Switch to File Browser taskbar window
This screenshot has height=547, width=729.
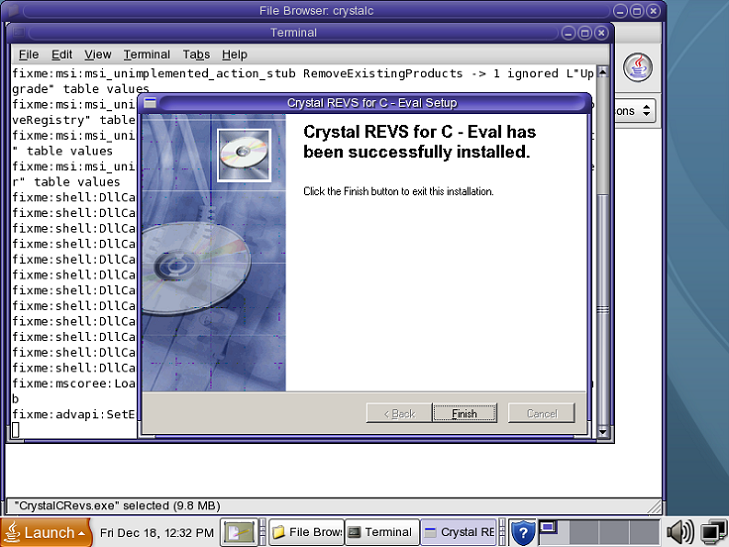point(307,532)
